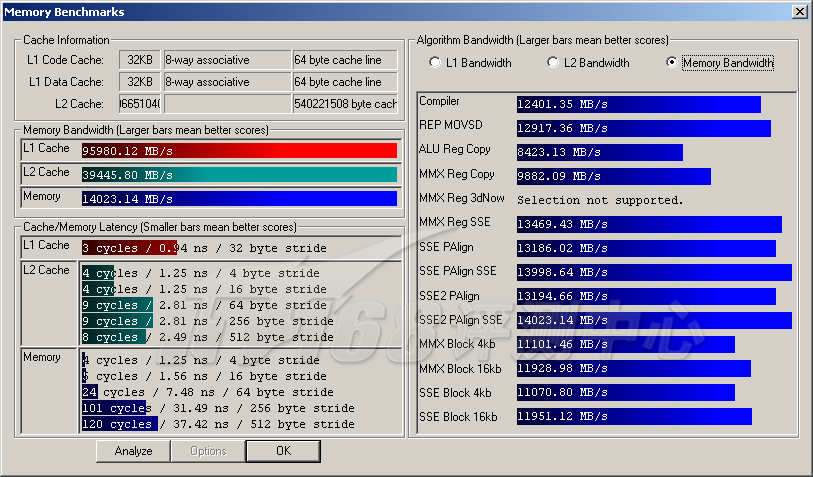
Task: Click the L1 Data Cache 8-way associative field
Action: pyautogui.click(x=226, y=82)
